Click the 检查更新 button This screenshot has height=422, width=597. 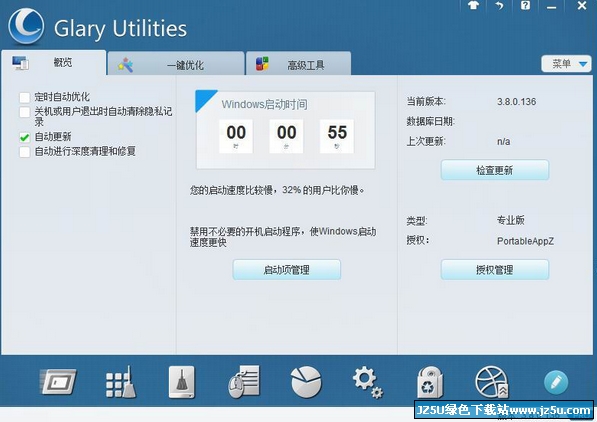[495, 170]
